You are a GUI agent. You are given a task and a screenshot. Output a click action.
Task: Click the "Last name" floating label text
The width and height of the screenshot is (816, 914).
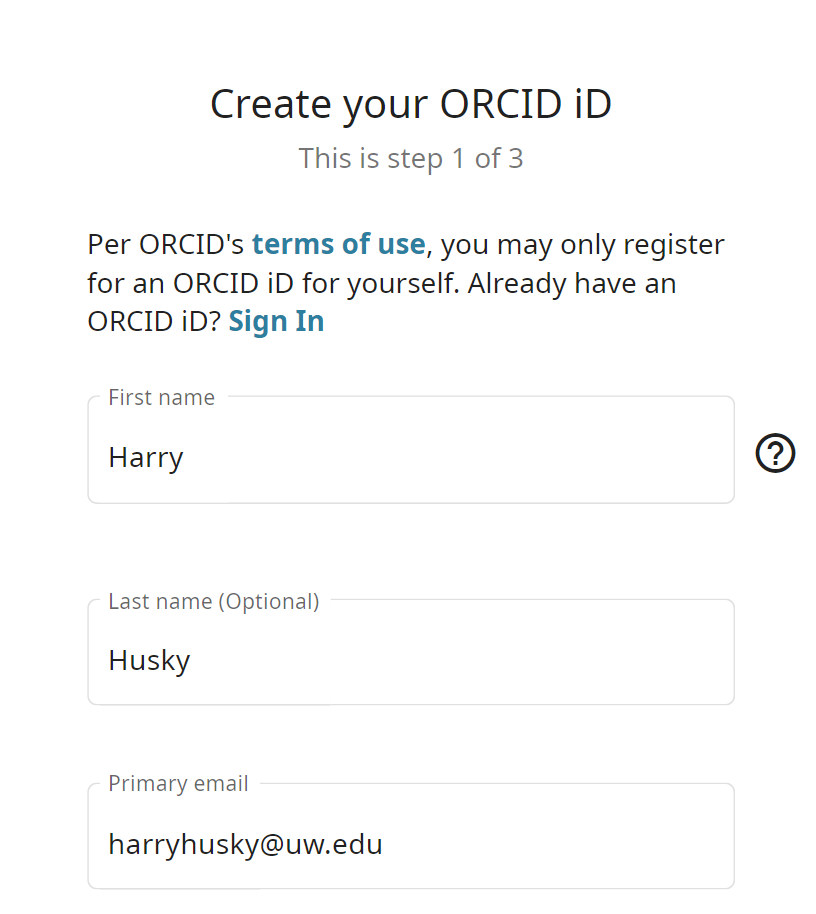160,601
